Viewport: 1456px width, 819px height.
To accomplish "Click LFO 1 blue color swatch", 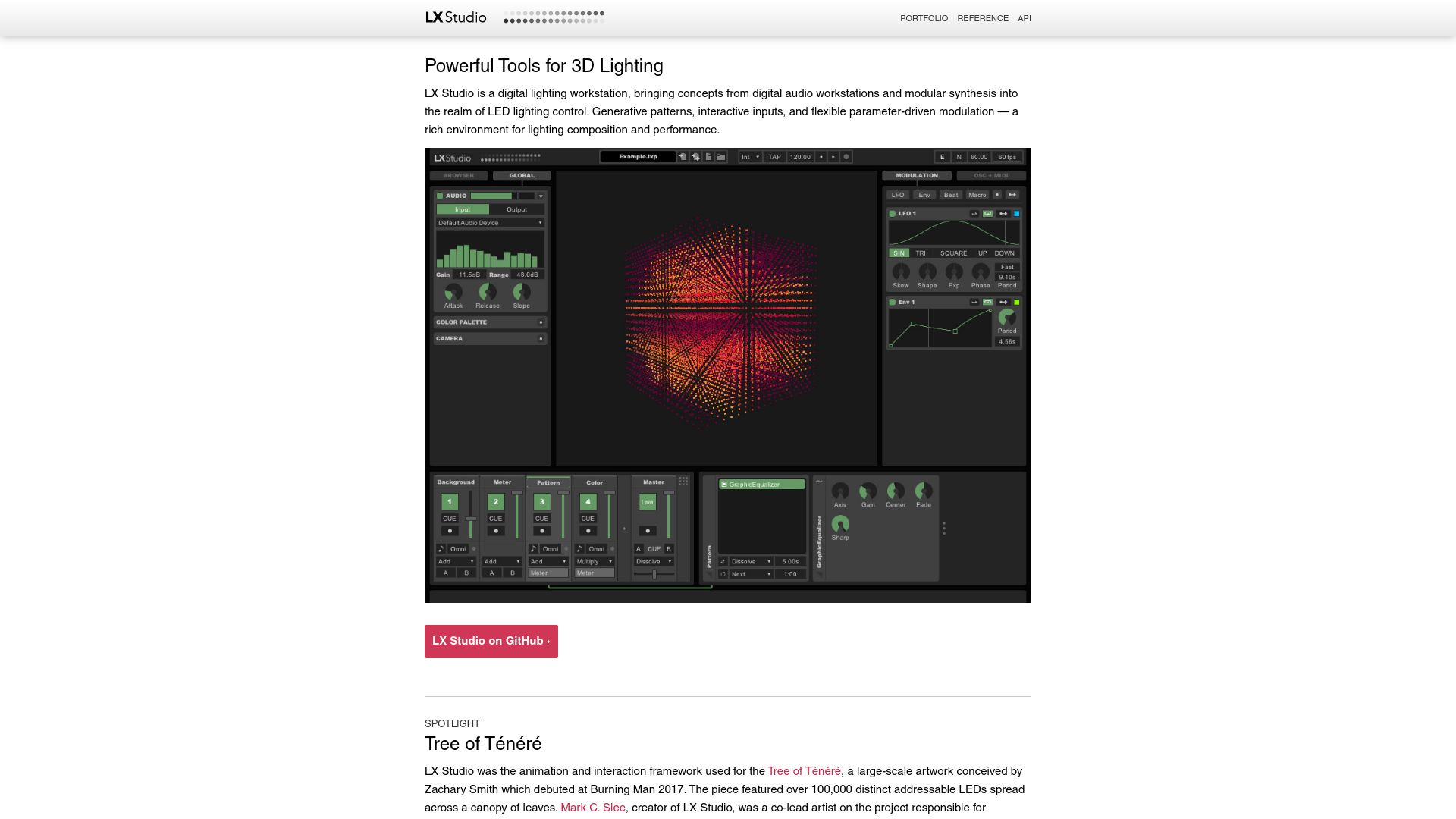I will click(1017, 214).
